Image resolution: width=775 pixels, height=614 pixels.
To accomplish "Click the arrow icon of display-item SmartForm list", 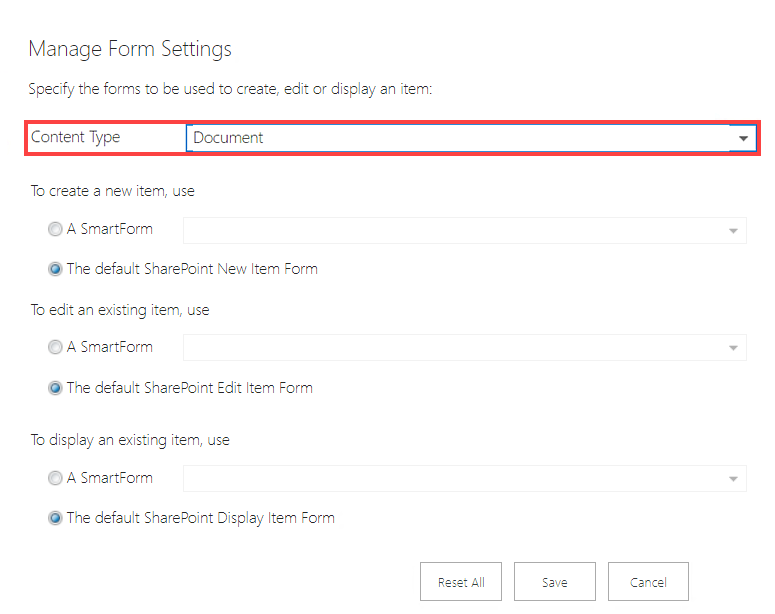I will click(733, 479).
